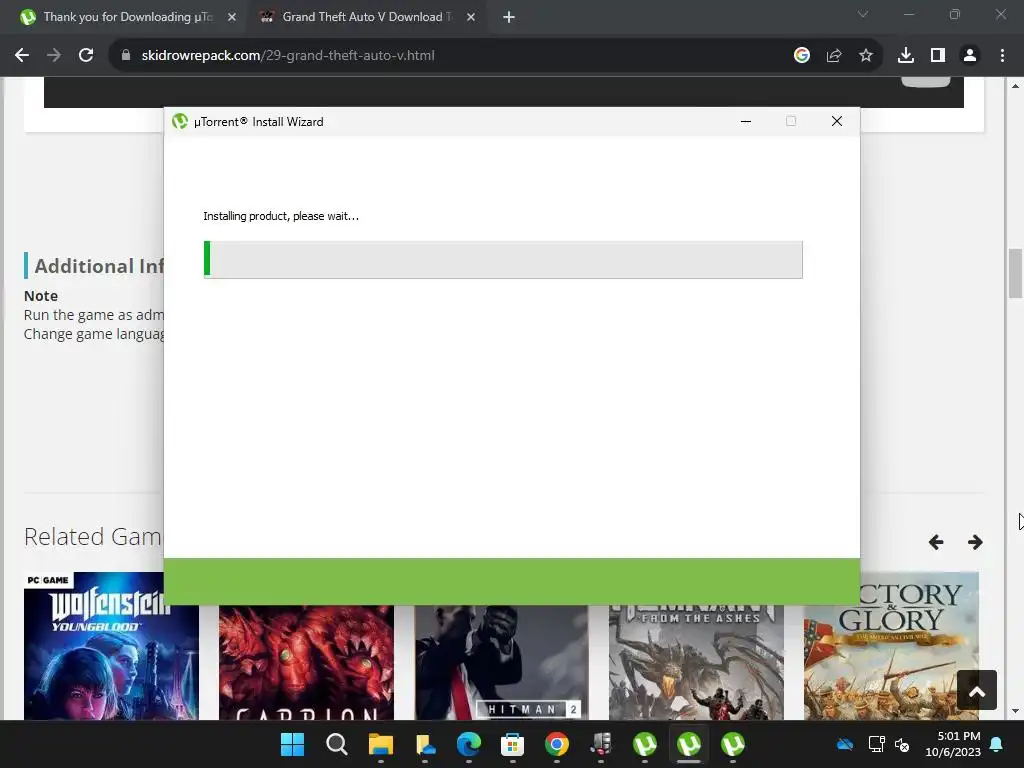
Task: Open File Explorer from the taskbar
Action: pos(381,744)
